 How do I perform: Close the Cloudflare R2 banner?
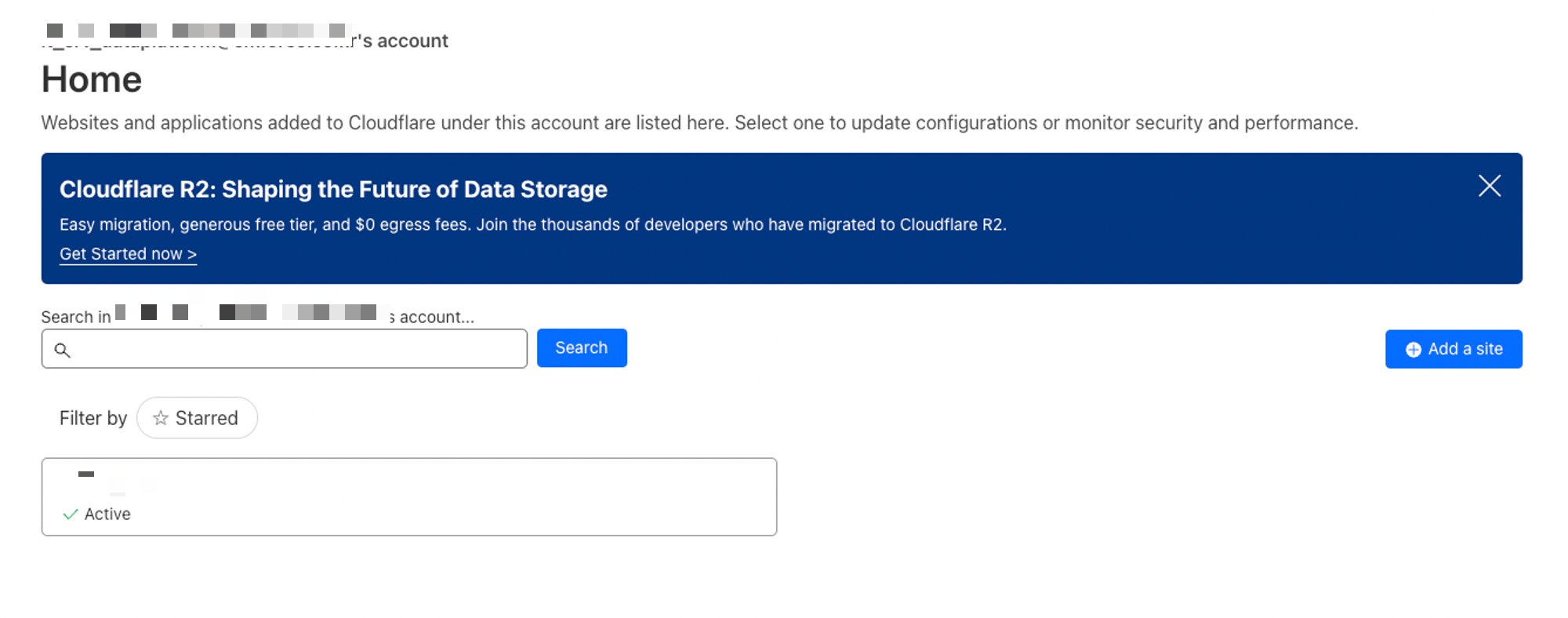coord(1489,186)
